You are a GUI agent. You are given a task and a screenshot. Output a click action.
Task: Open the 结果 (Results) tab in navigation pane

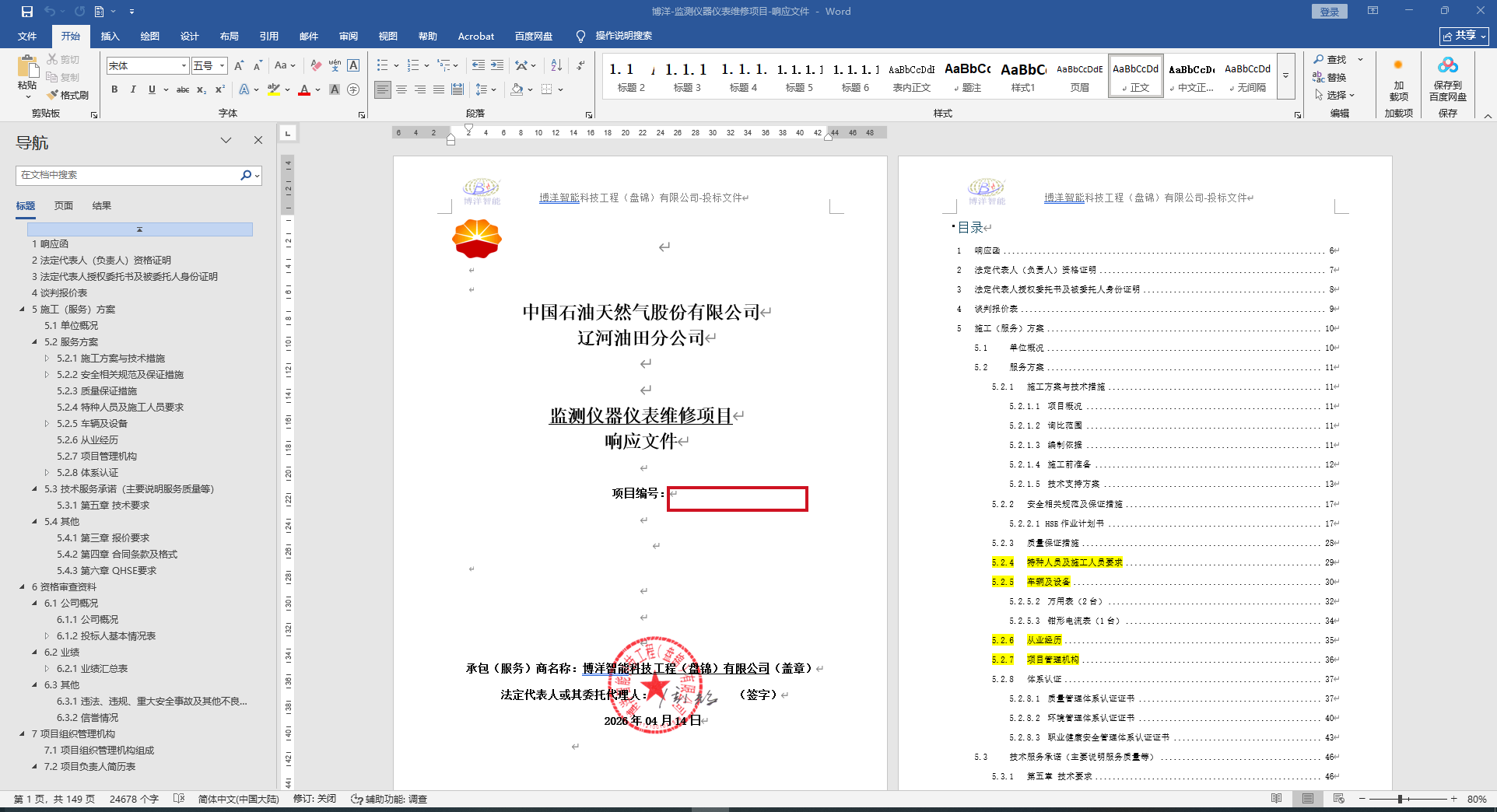coord(102,206)
